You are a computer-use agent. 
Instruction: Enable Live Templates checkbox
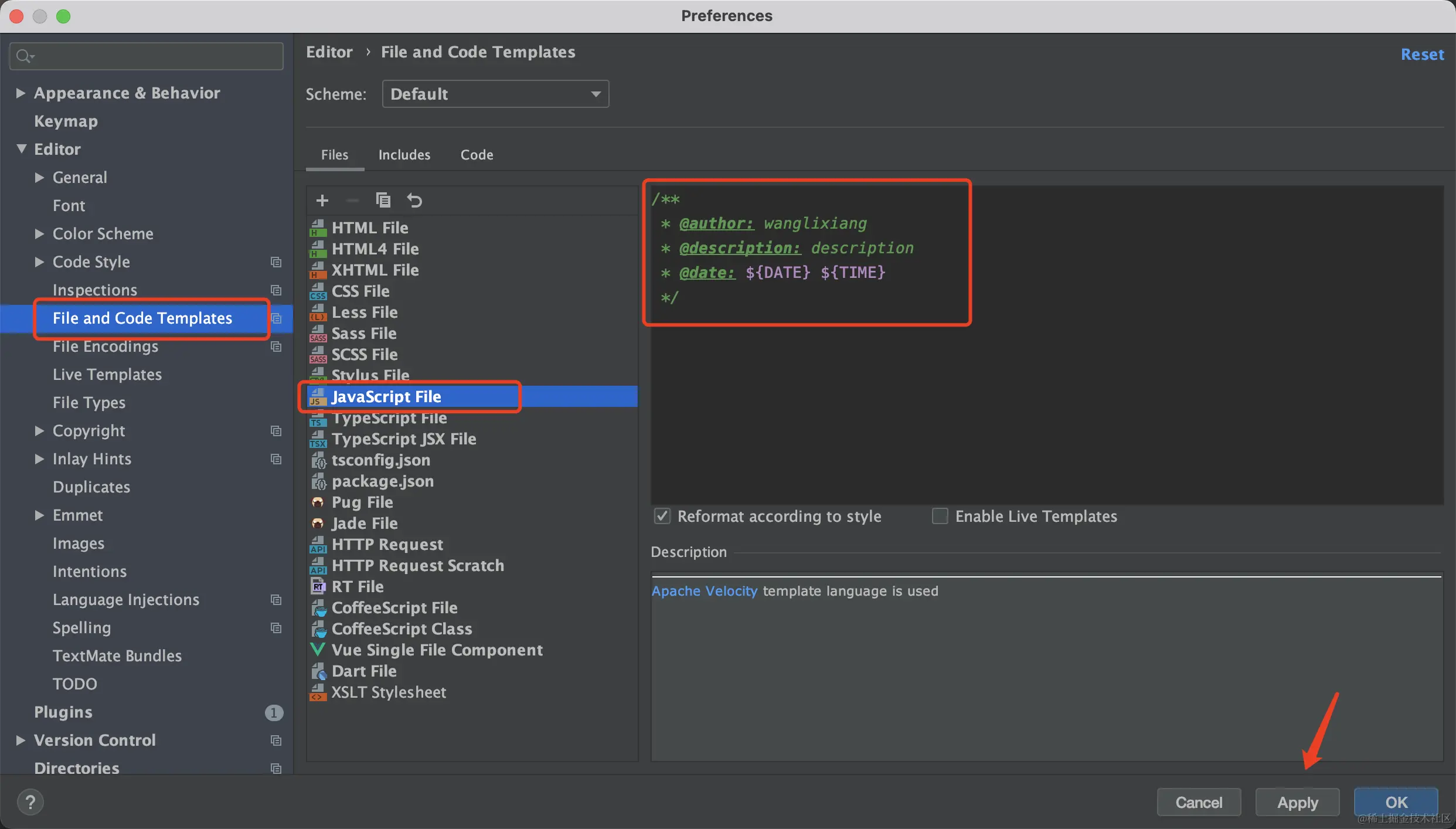940,516
